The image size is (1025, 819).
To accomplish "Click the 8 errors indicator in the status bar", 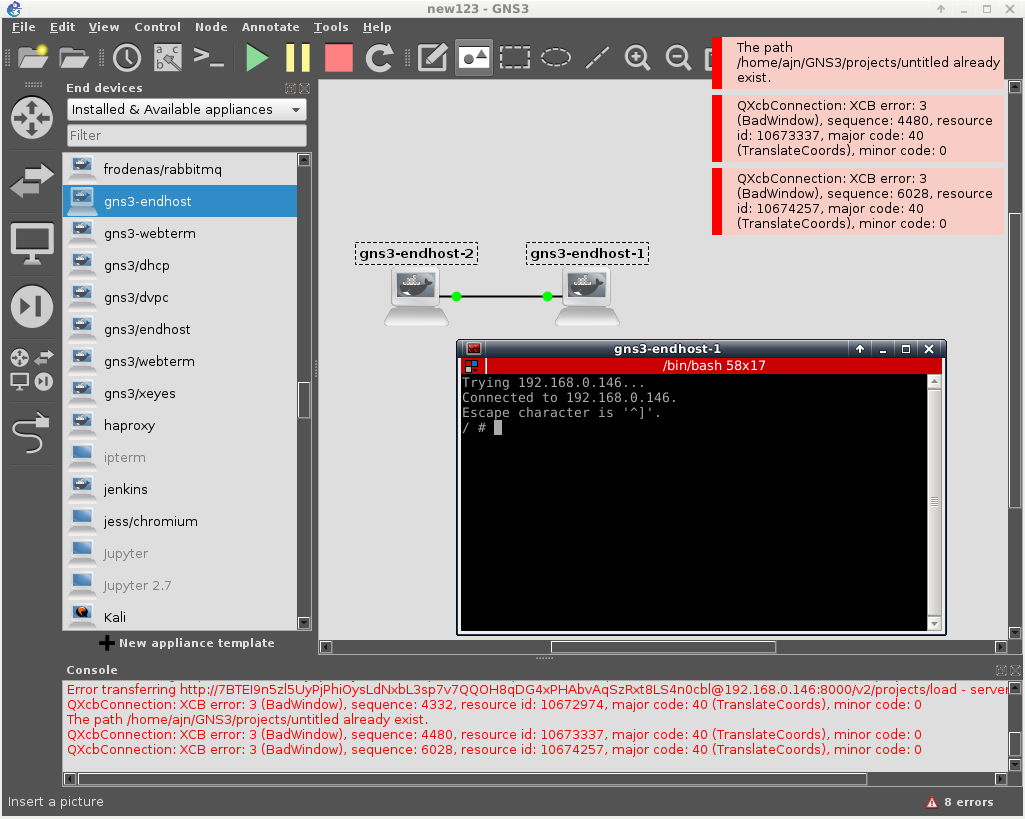I will [x=960, y=802].
